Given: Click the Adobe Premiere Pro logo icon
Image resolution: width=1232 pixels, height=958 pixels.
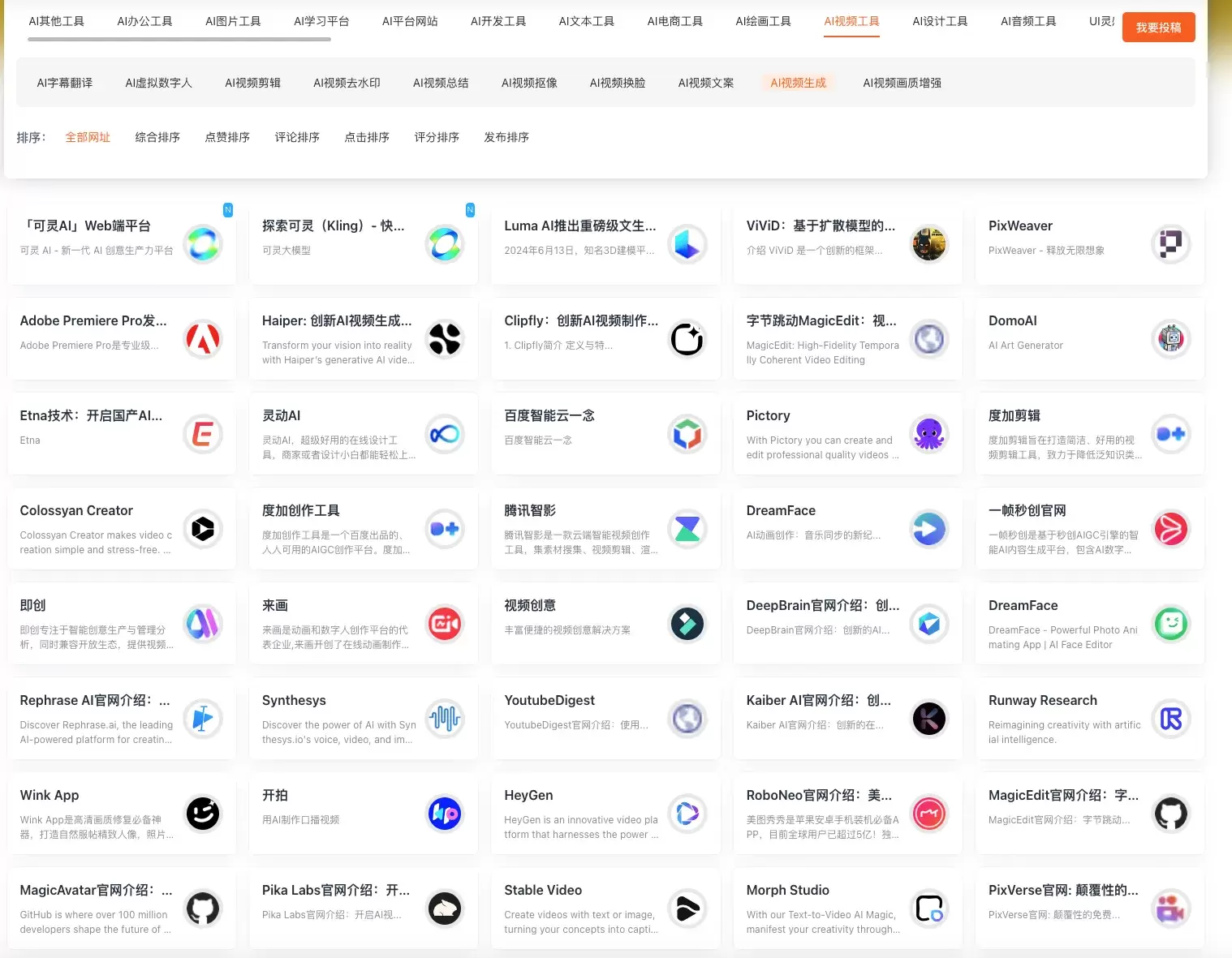Looking at the screenshot, I should pos(203,339).
